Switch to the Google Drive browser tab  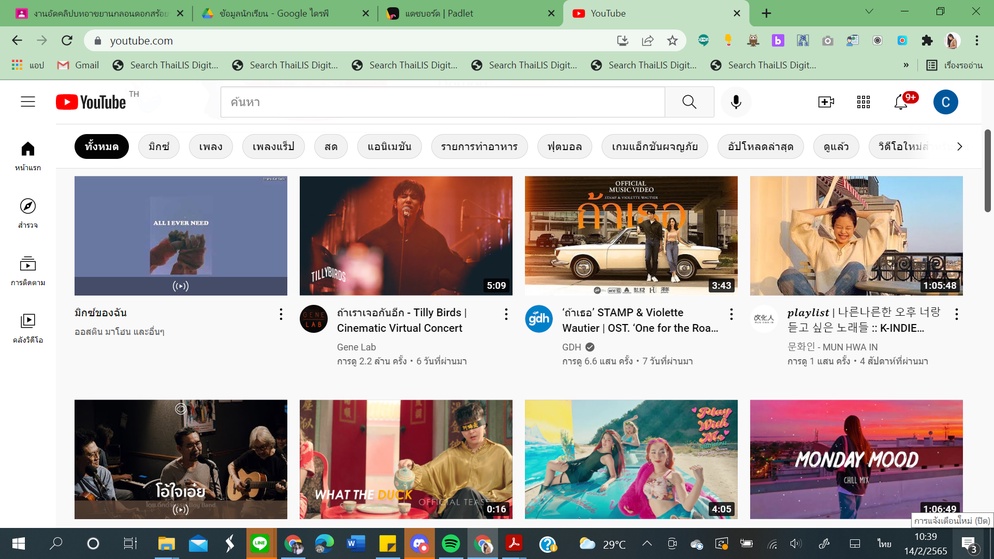pos(284,13)
